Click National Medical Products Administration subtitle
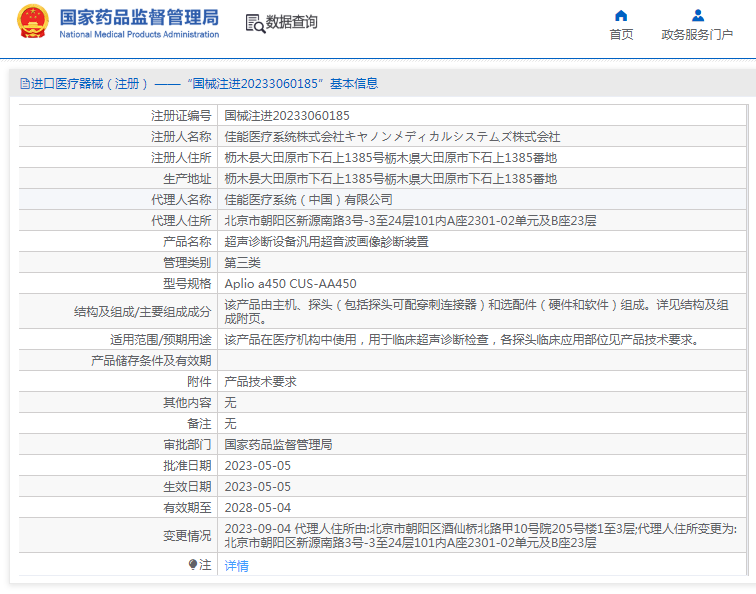756x594 pixels. [x=139, y=35]
